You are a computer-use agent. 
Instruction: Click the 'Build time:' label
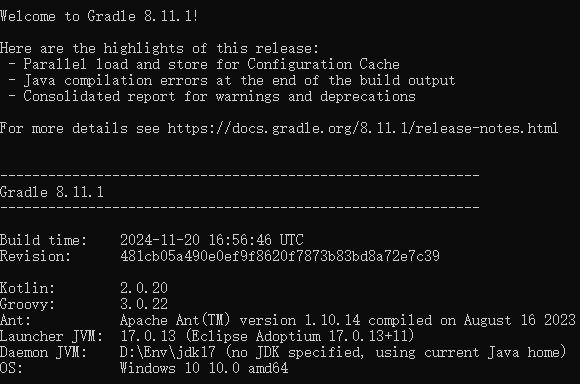click(43, 240)
